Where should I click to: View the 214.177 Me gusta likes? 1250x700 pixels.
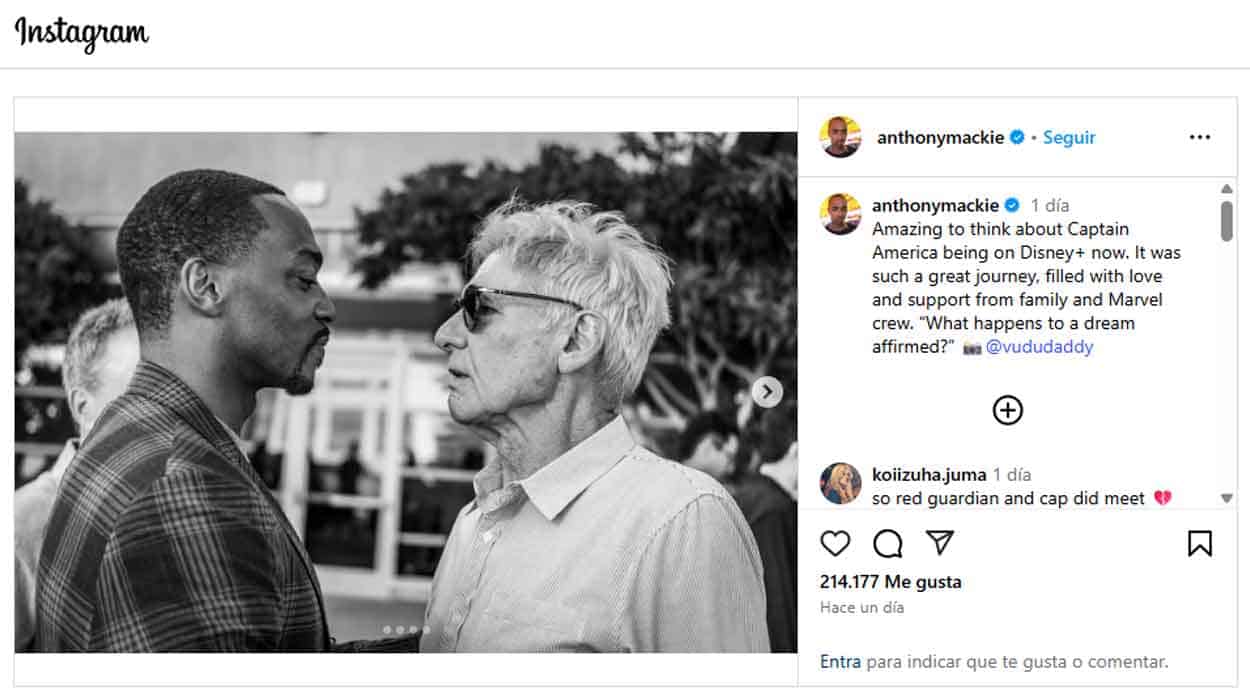tap(890, 581)
